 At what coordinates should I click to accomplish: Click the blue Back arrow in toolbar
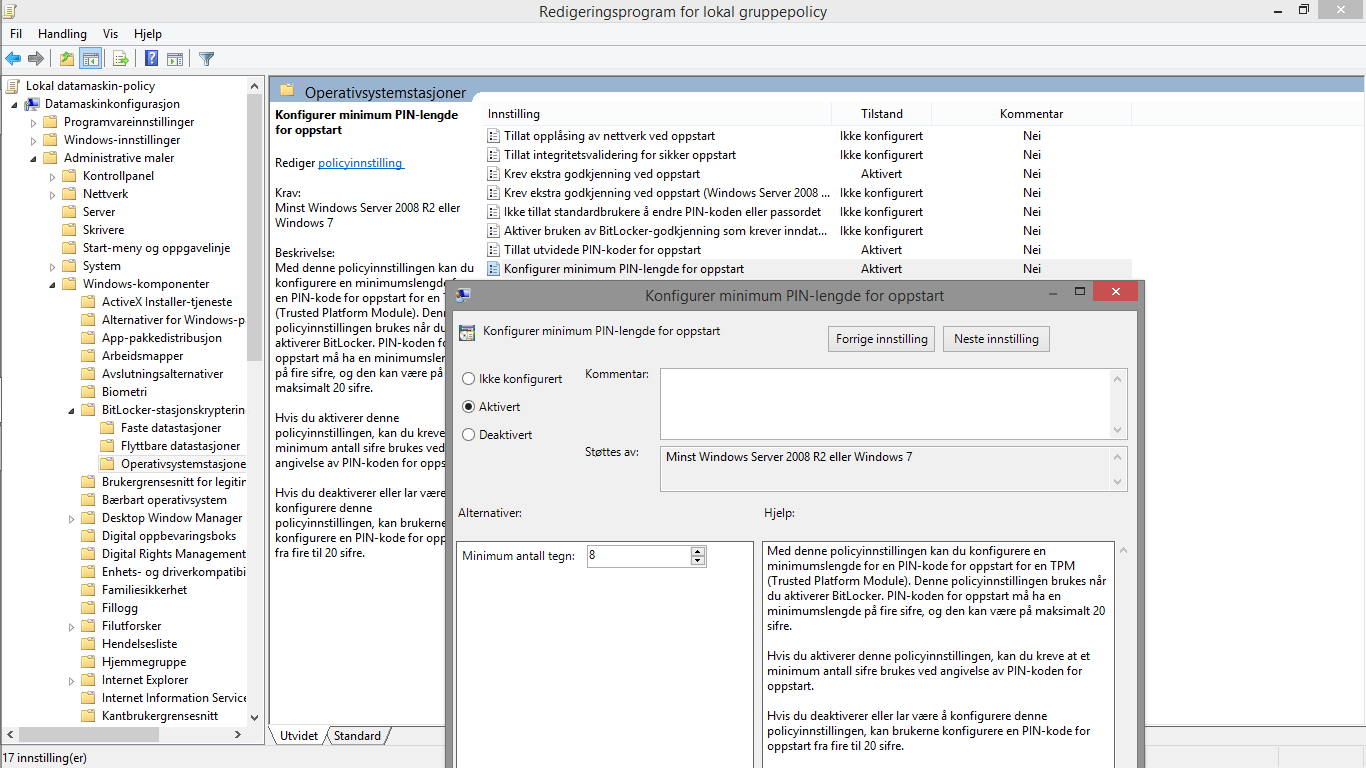(13, 59)
